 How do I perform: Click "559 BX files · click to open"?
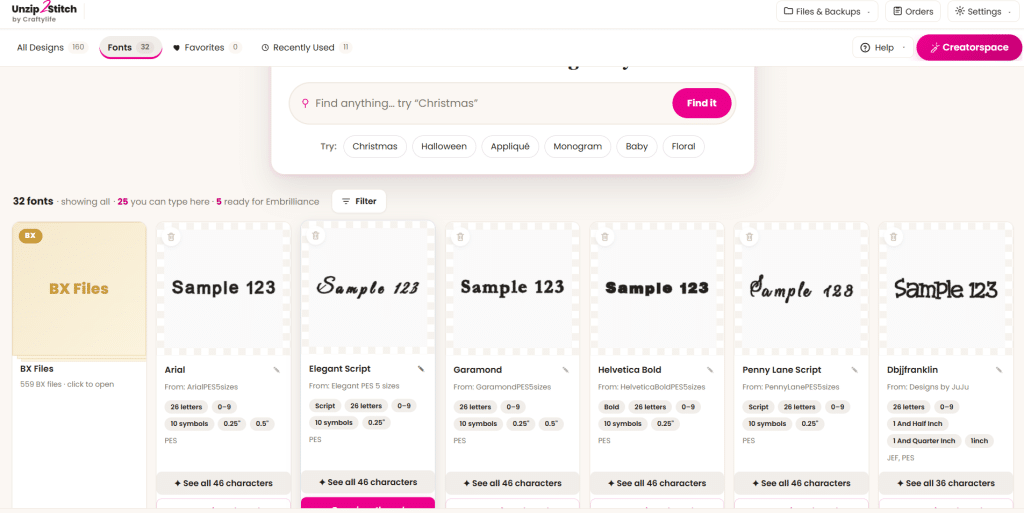point(67,384)
